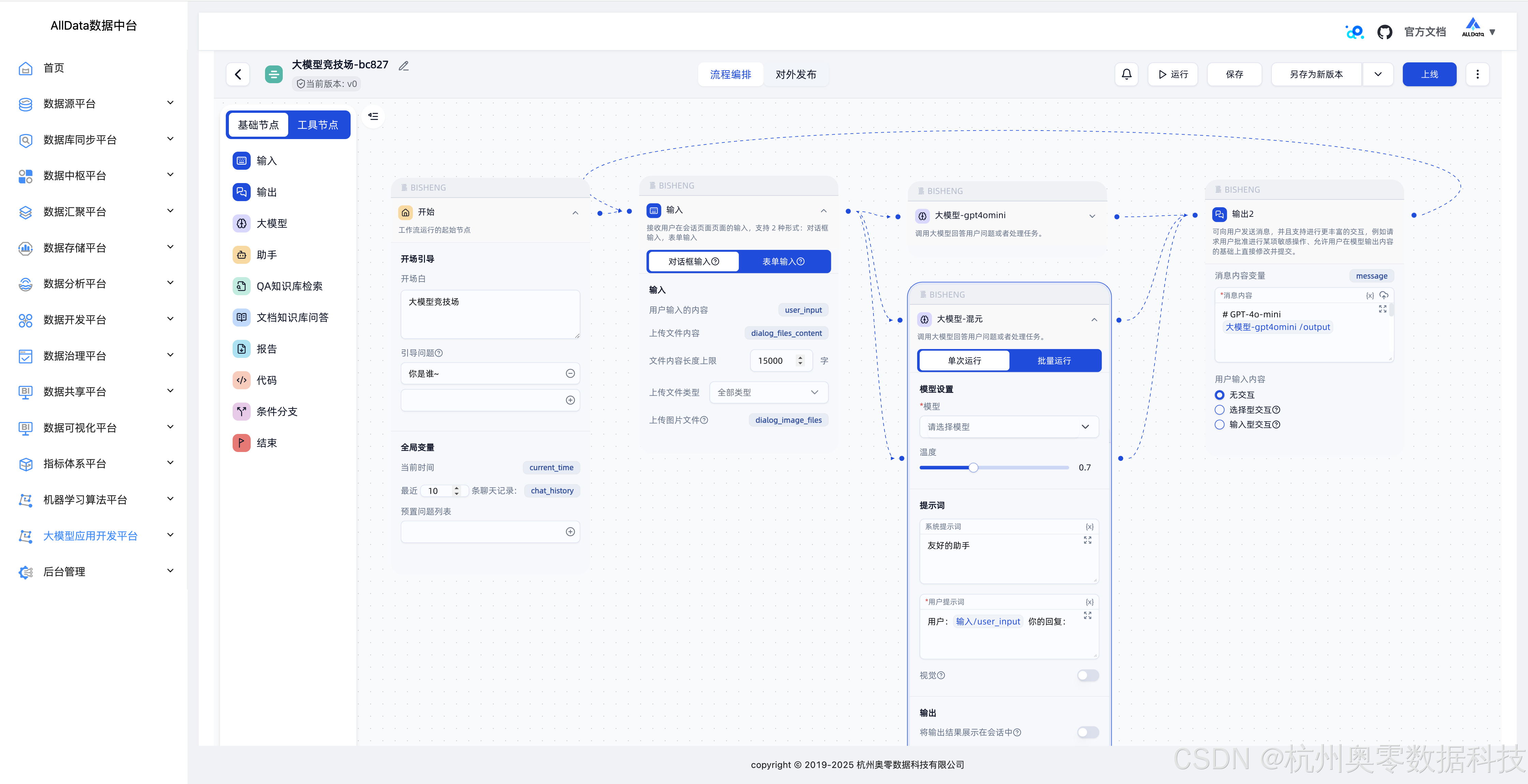
Task: Open the GitHub repository icon
Action: pos(1384,32)
